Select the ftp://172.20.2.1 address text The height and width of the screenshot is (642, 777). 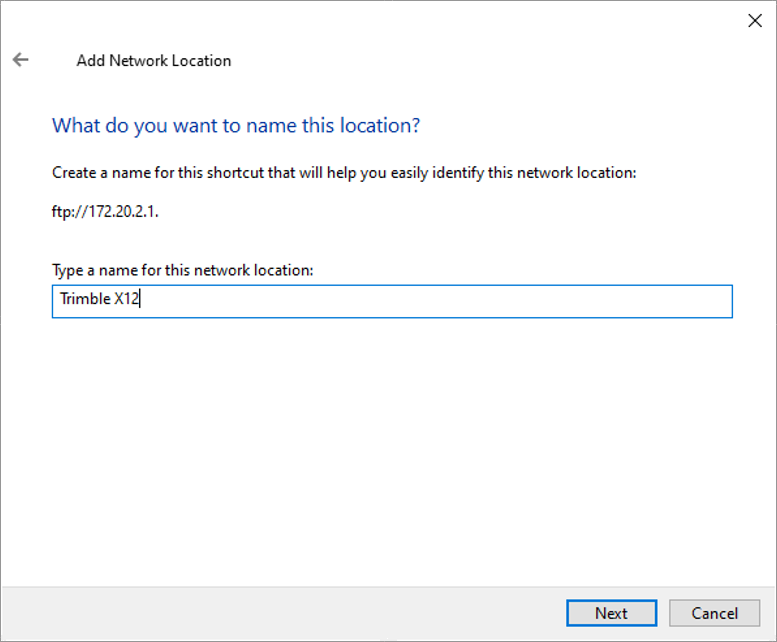(x=105, y=212)
